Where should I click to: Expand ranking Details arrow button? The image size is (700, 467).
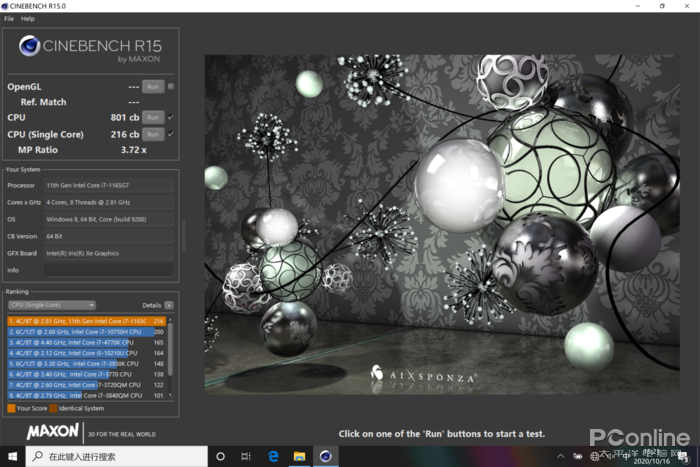coord(168,304)
